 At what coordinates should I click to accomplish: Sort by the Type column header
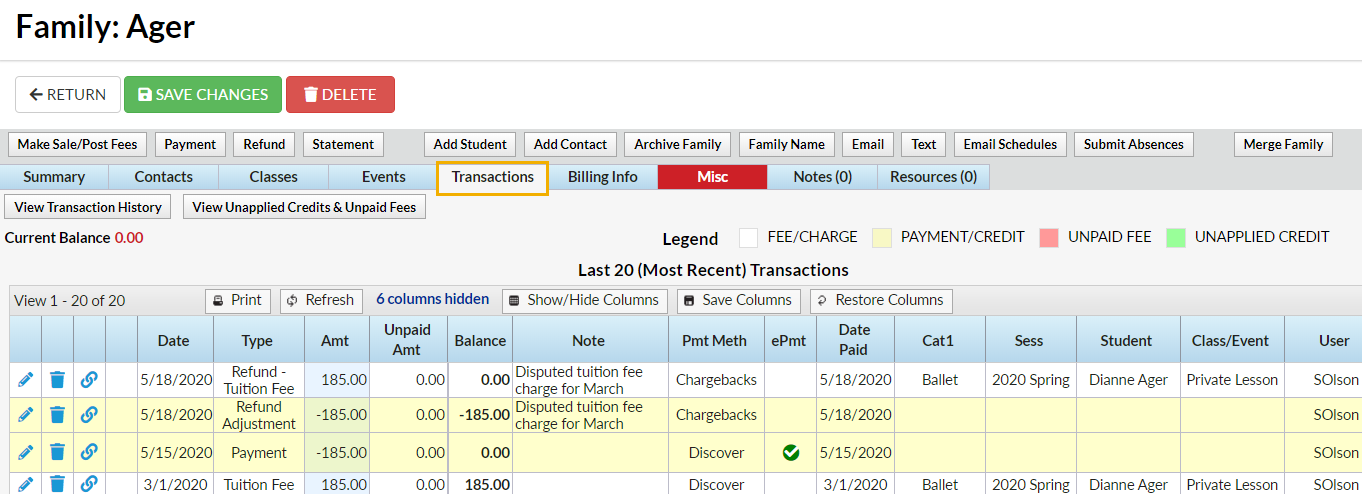(x=257, y=340)
